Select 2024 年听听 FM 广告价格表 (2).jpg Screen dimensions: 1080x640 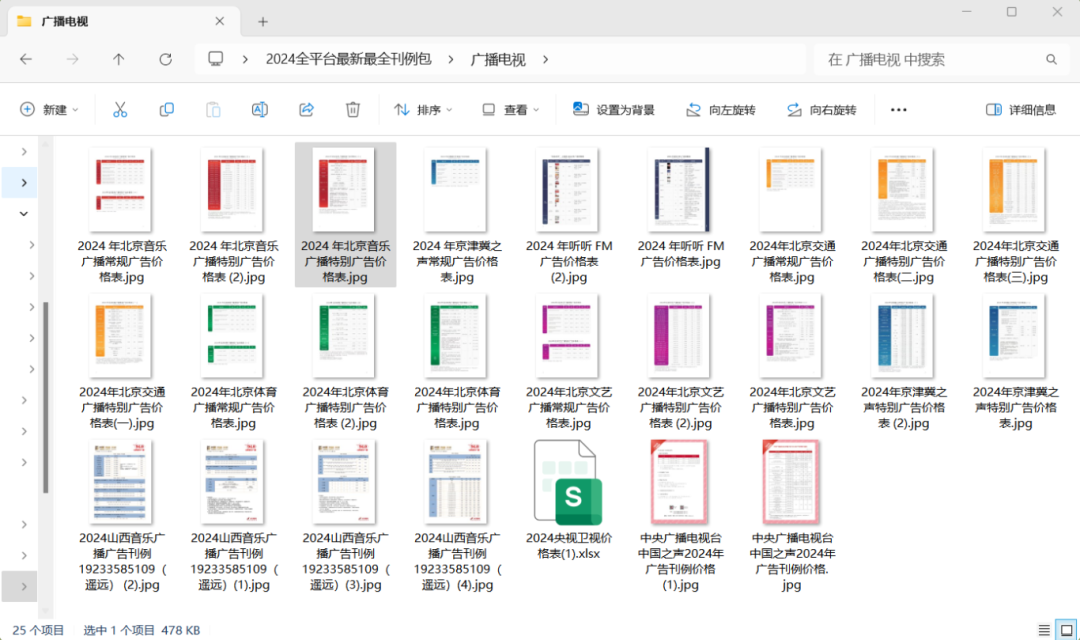[568, 214]
